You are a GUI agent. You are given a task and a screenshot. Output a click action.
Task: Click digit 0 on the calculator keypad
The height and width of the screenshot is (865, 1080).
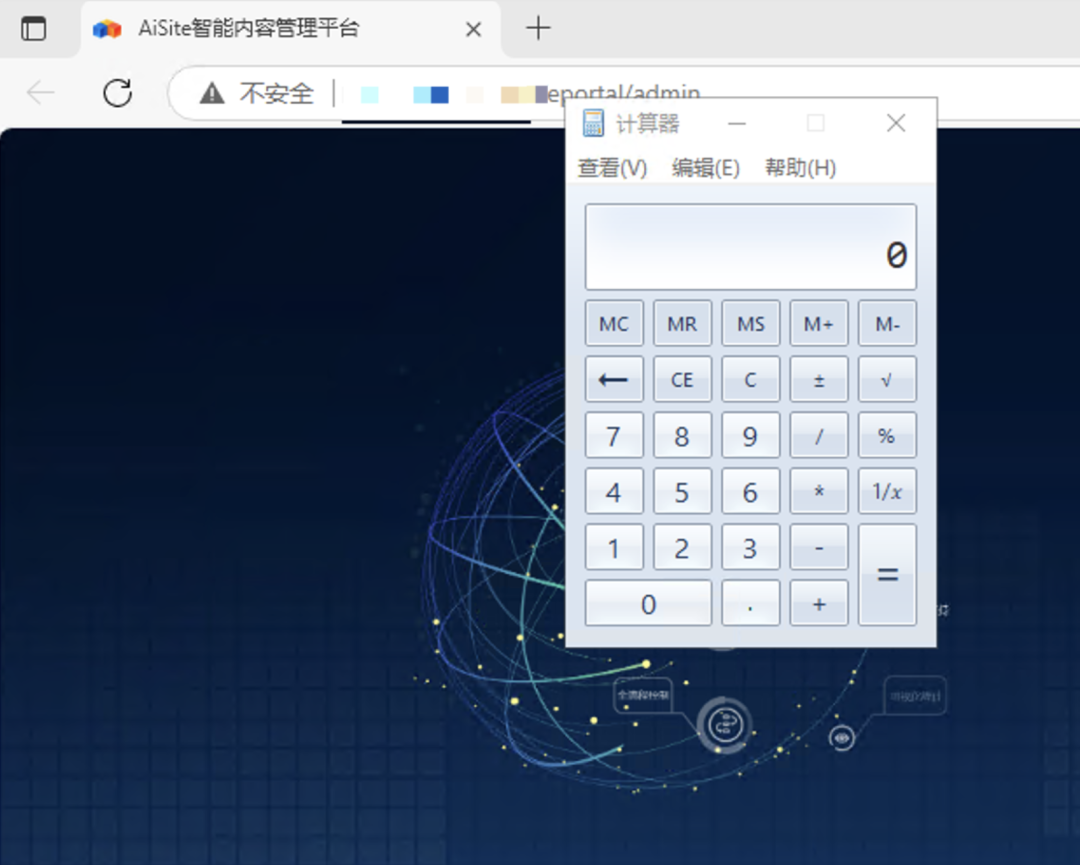(648, 603)
